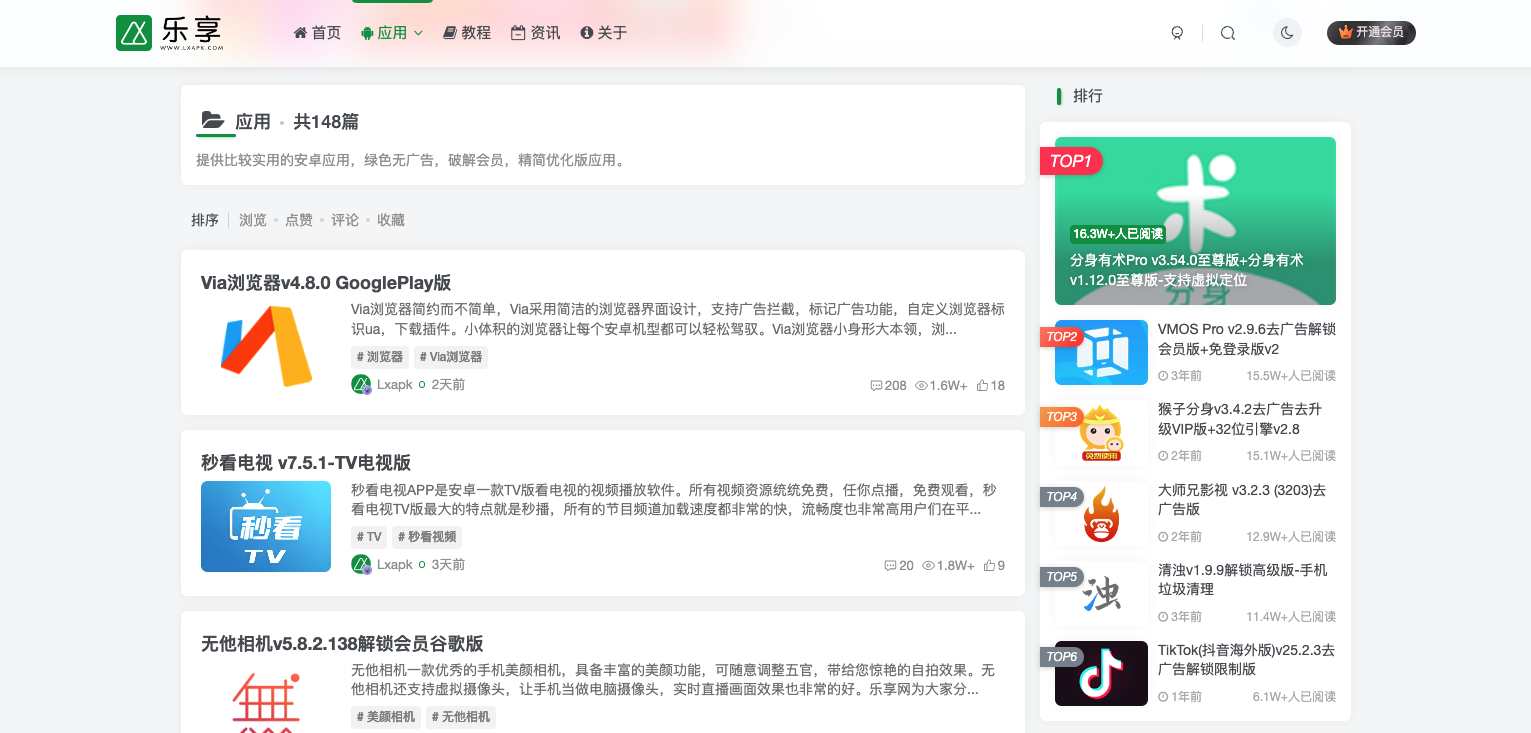Click the 猴子分身 app icon
This screenshot has width=1531, height=733.
pos(1101,433)
